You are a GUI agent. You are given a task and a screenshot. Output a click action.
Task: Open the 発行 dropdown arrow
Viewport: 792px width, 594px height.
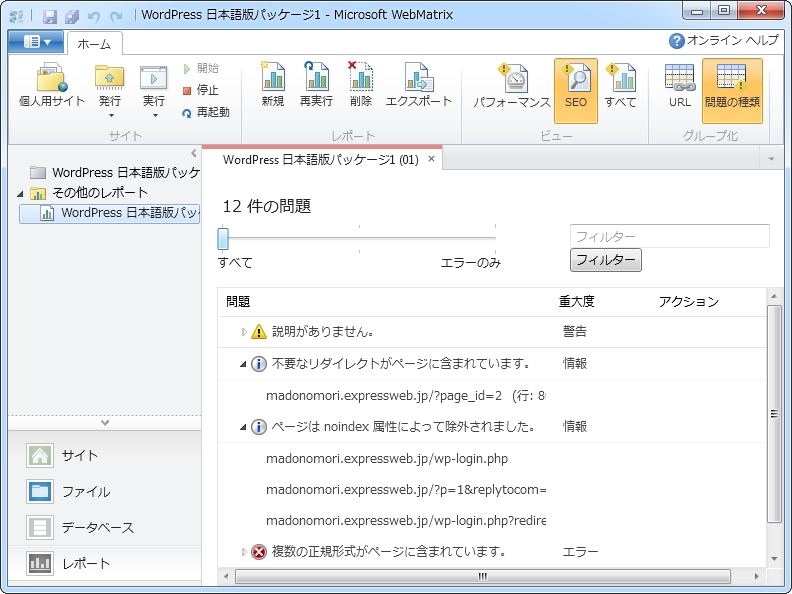(x=111, y=116)
